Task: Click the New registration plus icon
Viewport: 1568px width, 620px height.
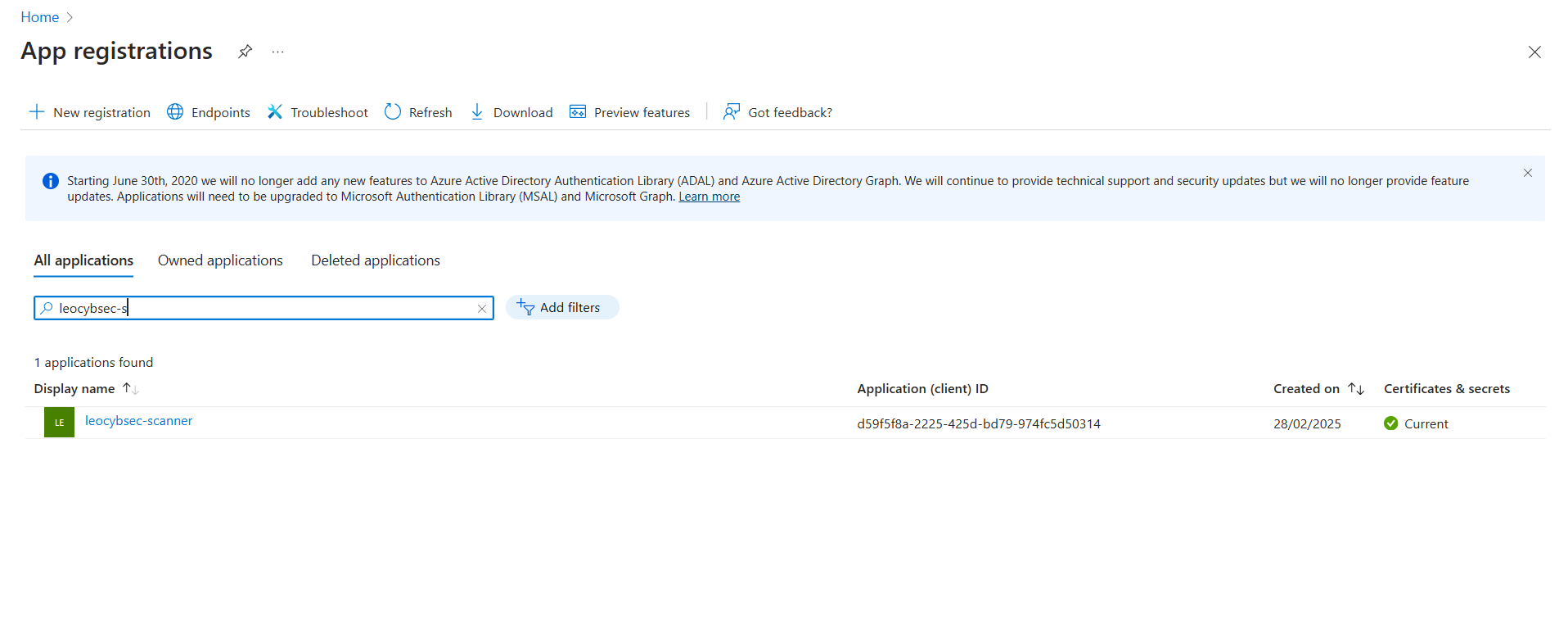Action: click(37, 112)
